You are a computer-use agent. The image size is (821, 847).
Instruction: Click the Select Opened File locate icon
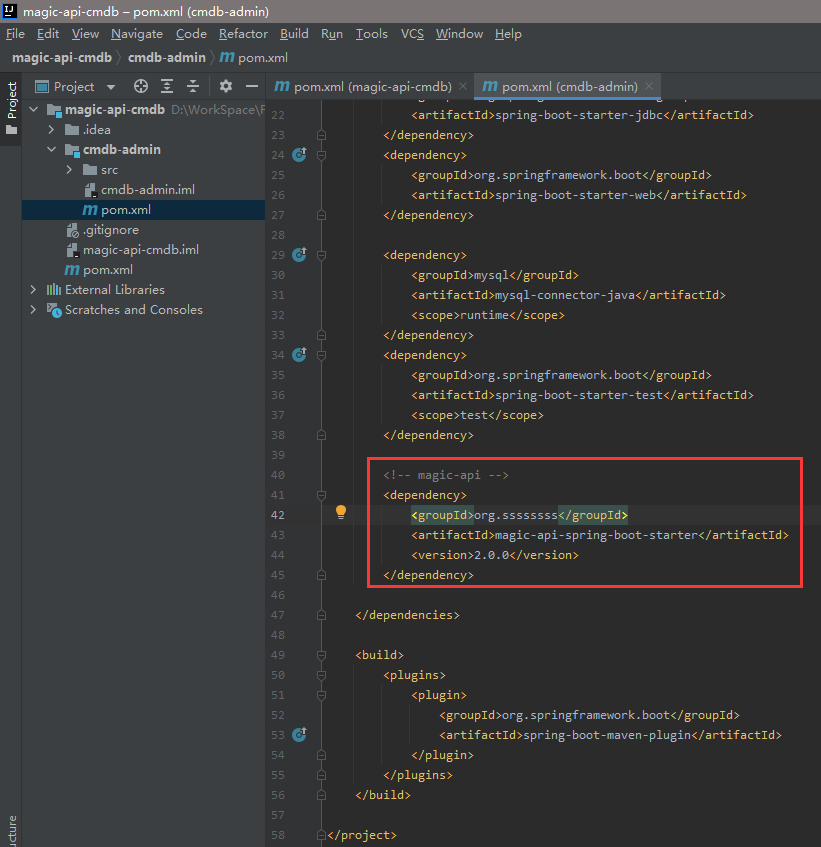coord(141,86)
